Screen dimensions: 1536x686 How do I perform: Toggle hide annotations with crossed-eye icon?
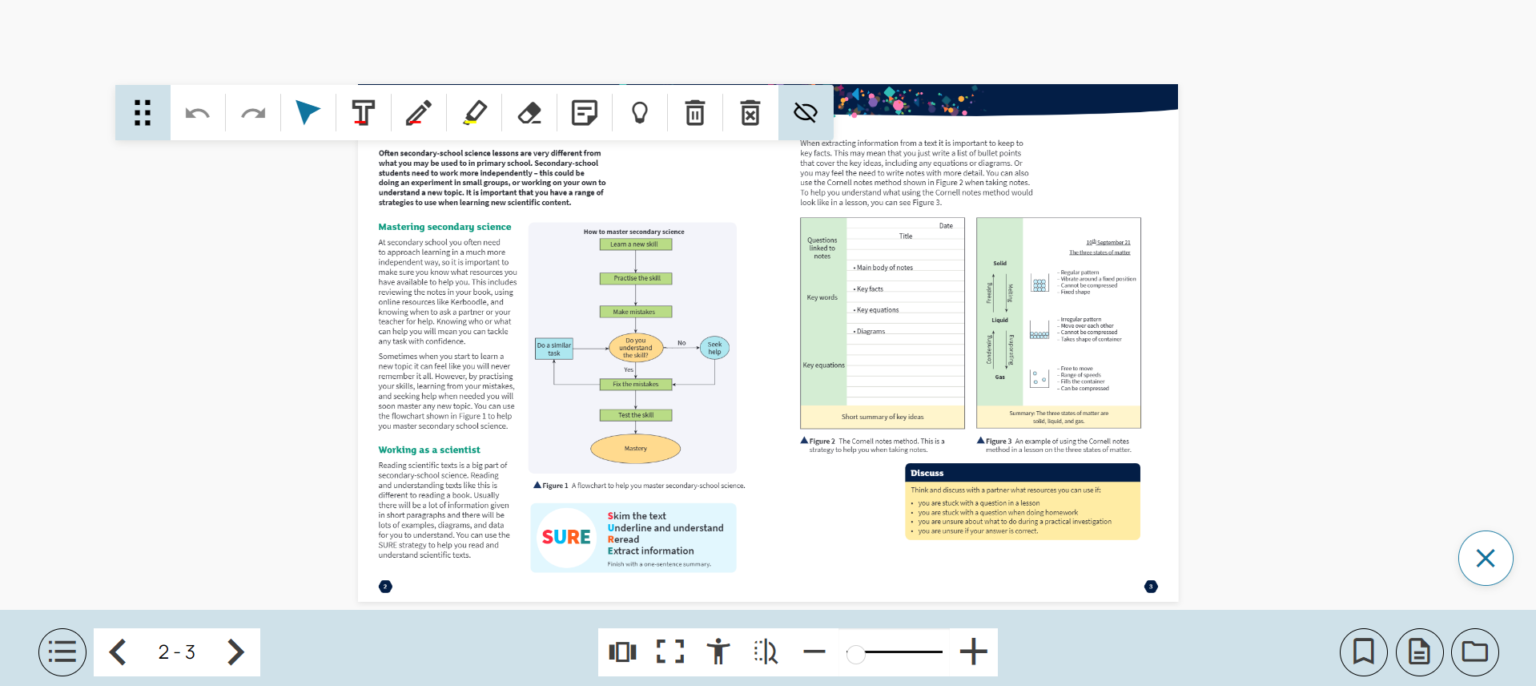click(805, 112)
